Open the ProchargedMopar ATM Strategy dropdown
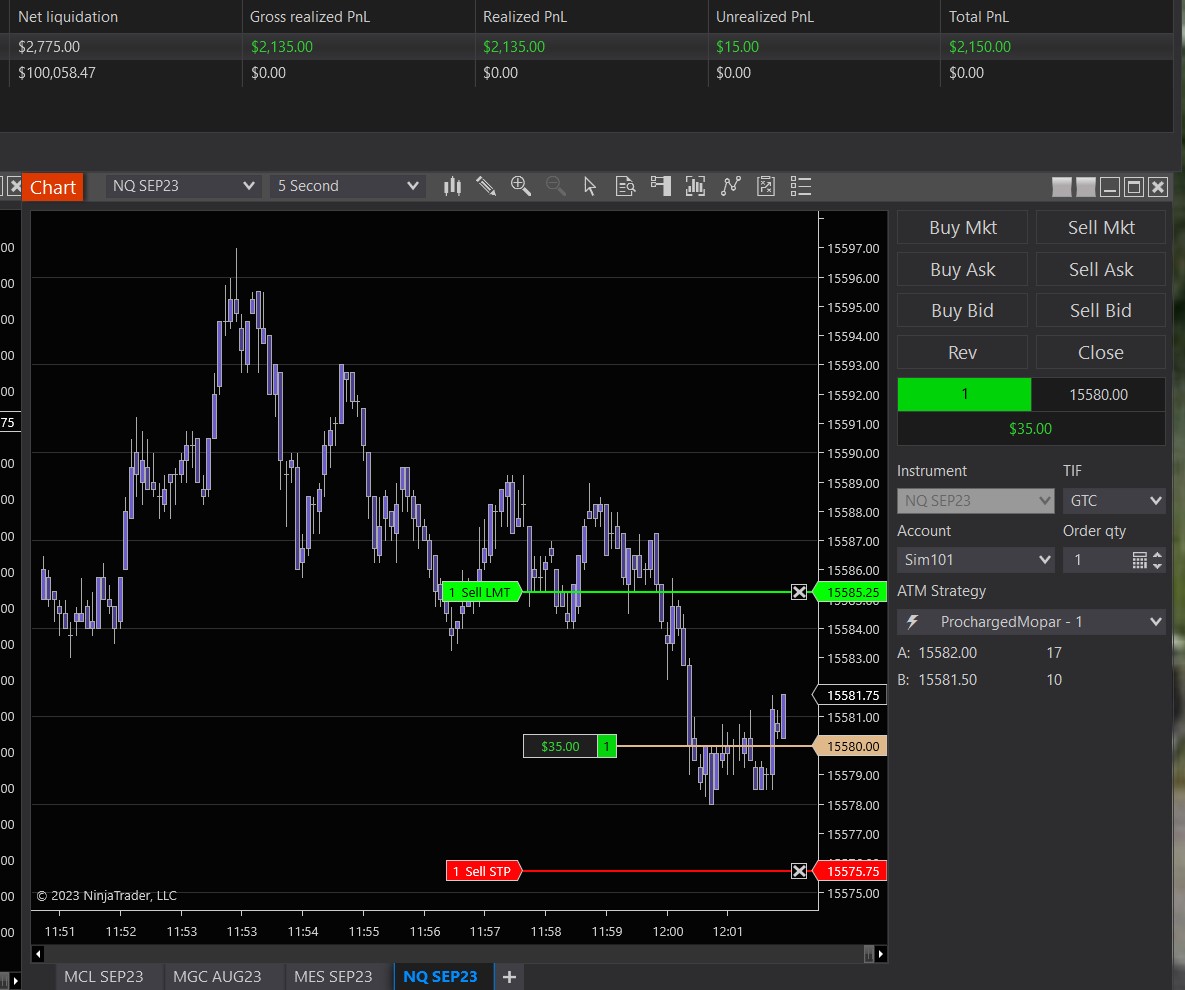This screenshot has width=1185, height=990. [1031, 622]
